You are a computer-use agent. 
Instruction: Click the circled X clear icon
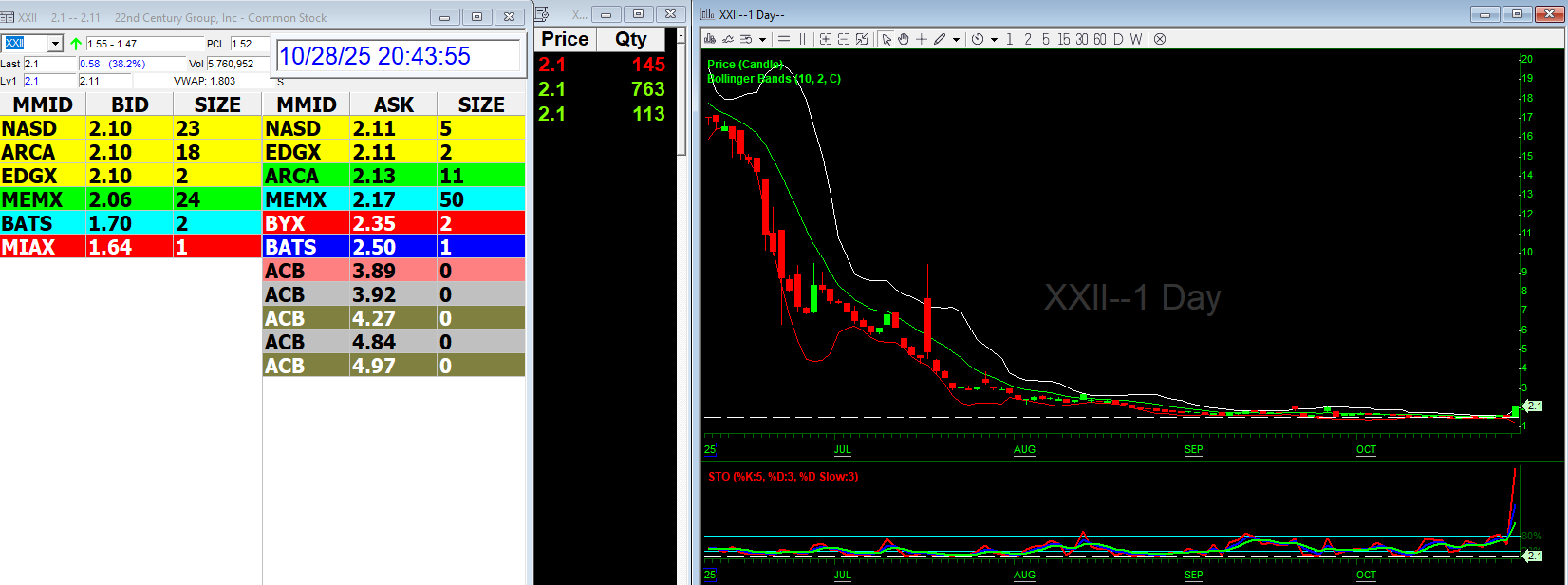[x=1160, y=39]
